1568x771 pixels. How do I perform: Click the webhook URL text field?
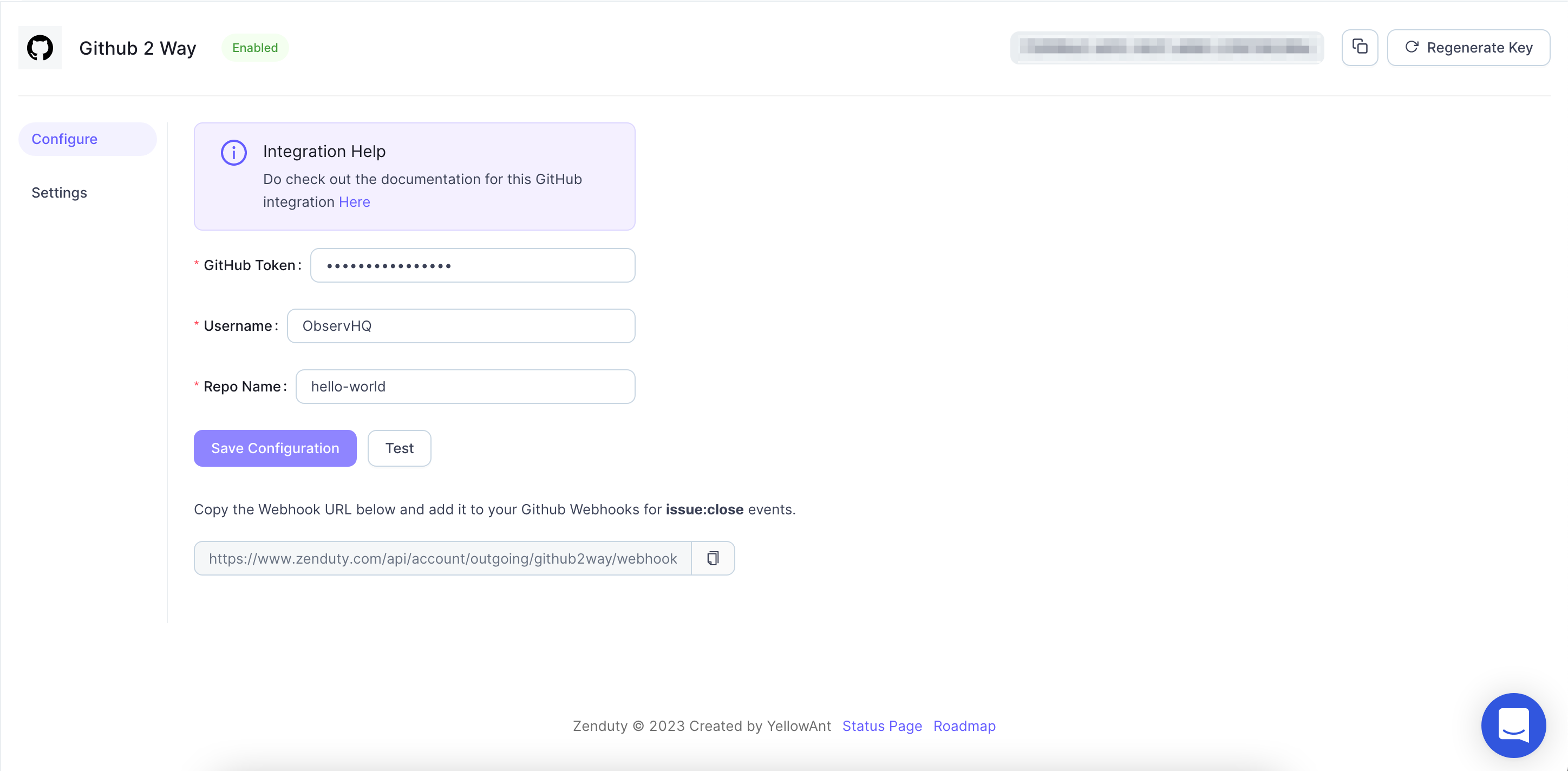442,559
